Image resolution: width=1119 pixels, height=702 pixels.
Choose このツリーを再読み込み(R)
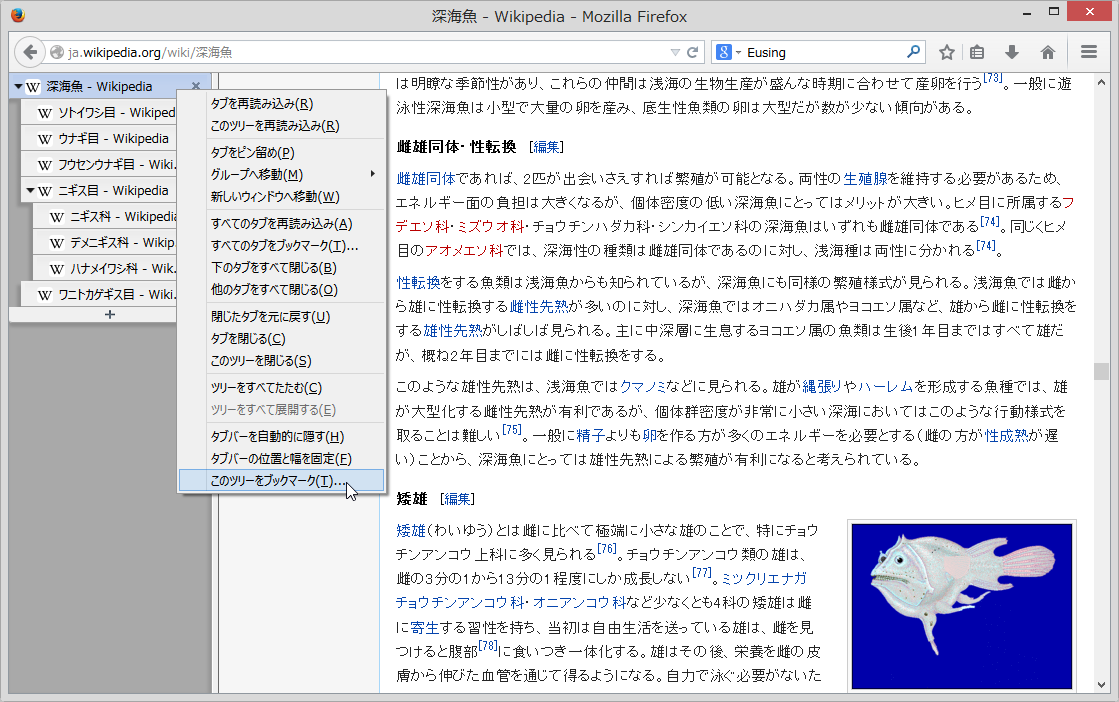coord(281,126)
